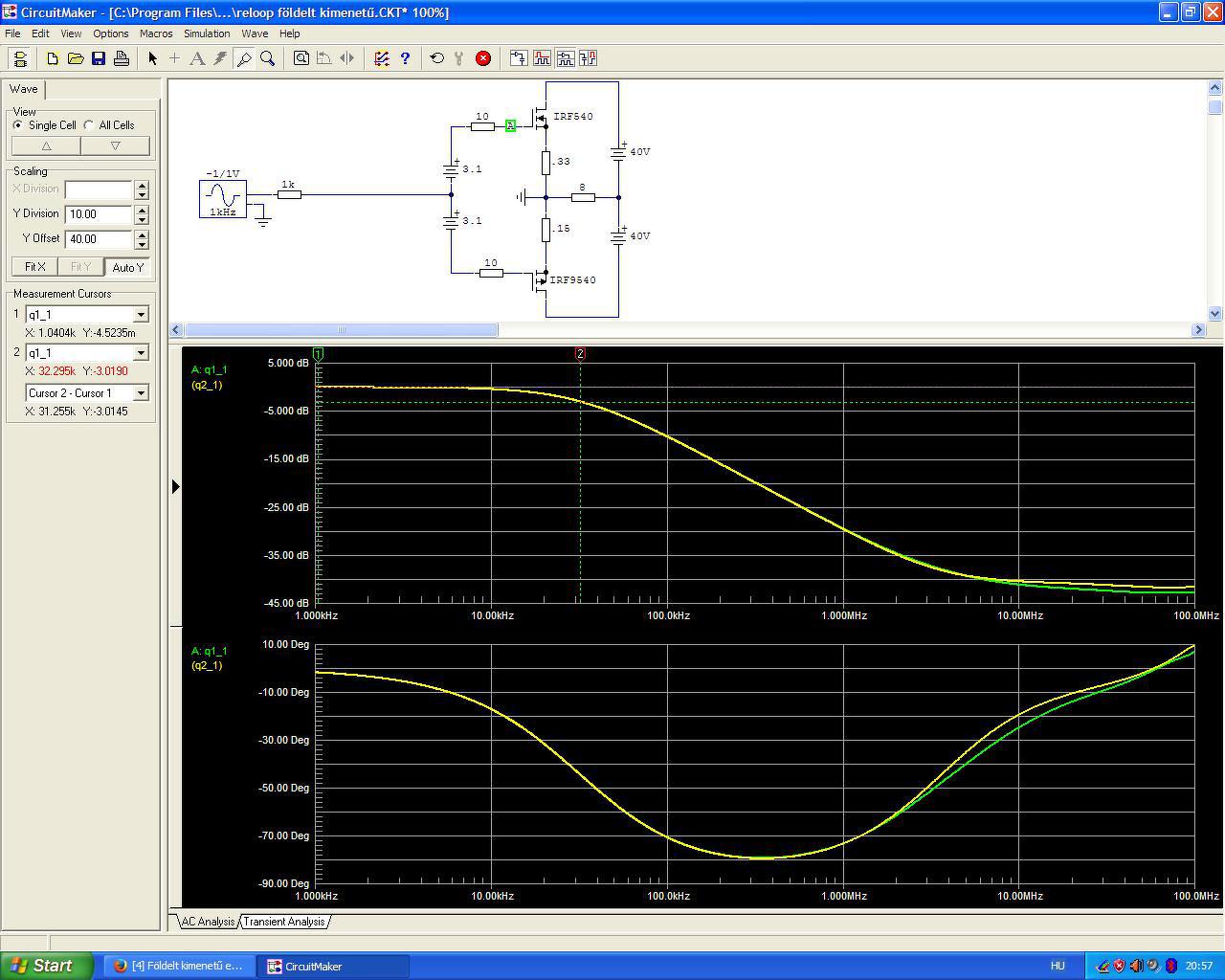Click the Save floppy disk icon
The image size is (1225, 980).
coord(99,58)
